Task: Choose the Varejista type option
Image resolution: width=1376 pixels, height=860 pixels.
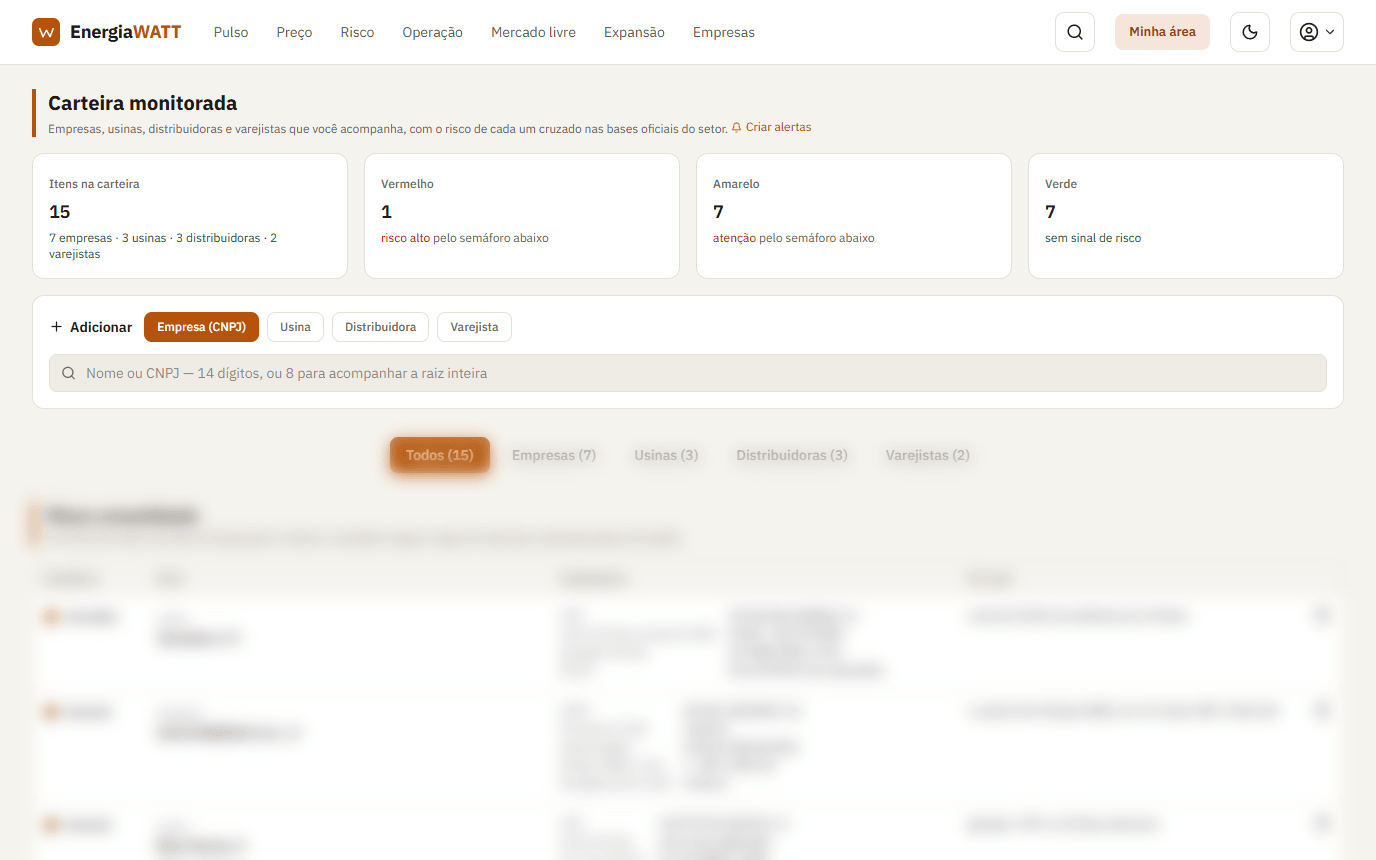Action: 474,327
